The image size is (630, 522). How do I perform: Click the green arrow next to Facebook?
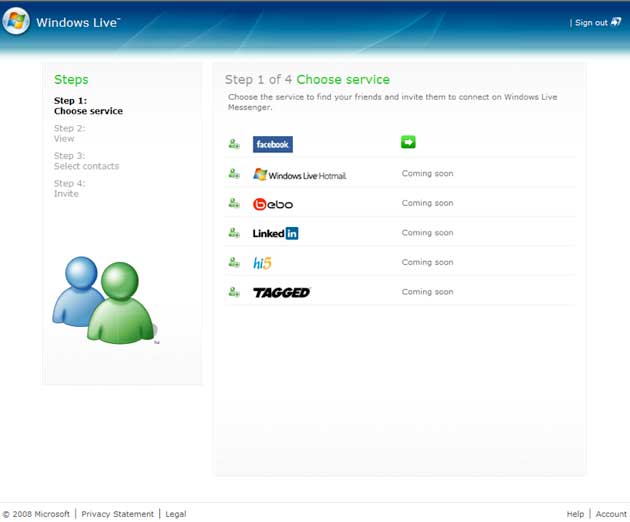pos(408,142)
